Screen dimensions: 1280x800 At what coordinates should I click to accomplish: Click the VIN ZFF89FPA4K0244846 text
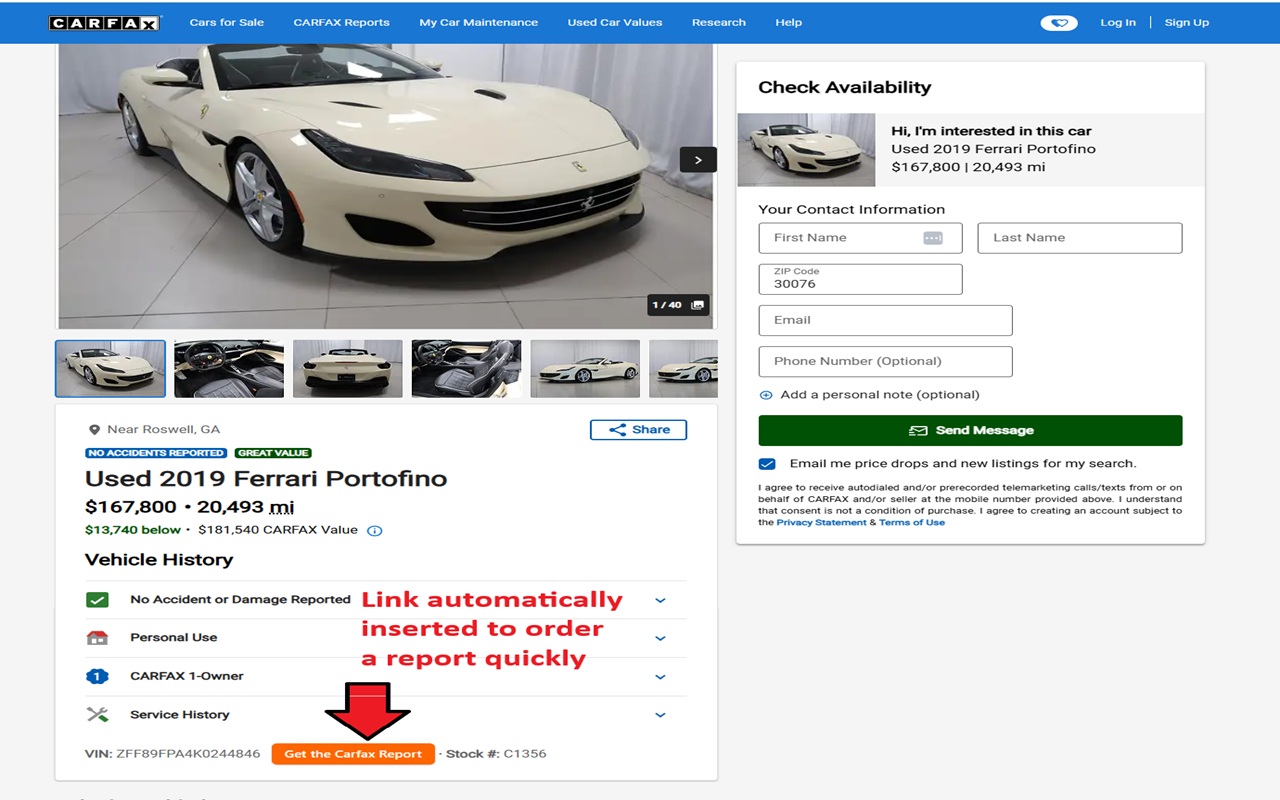[173, 754]
